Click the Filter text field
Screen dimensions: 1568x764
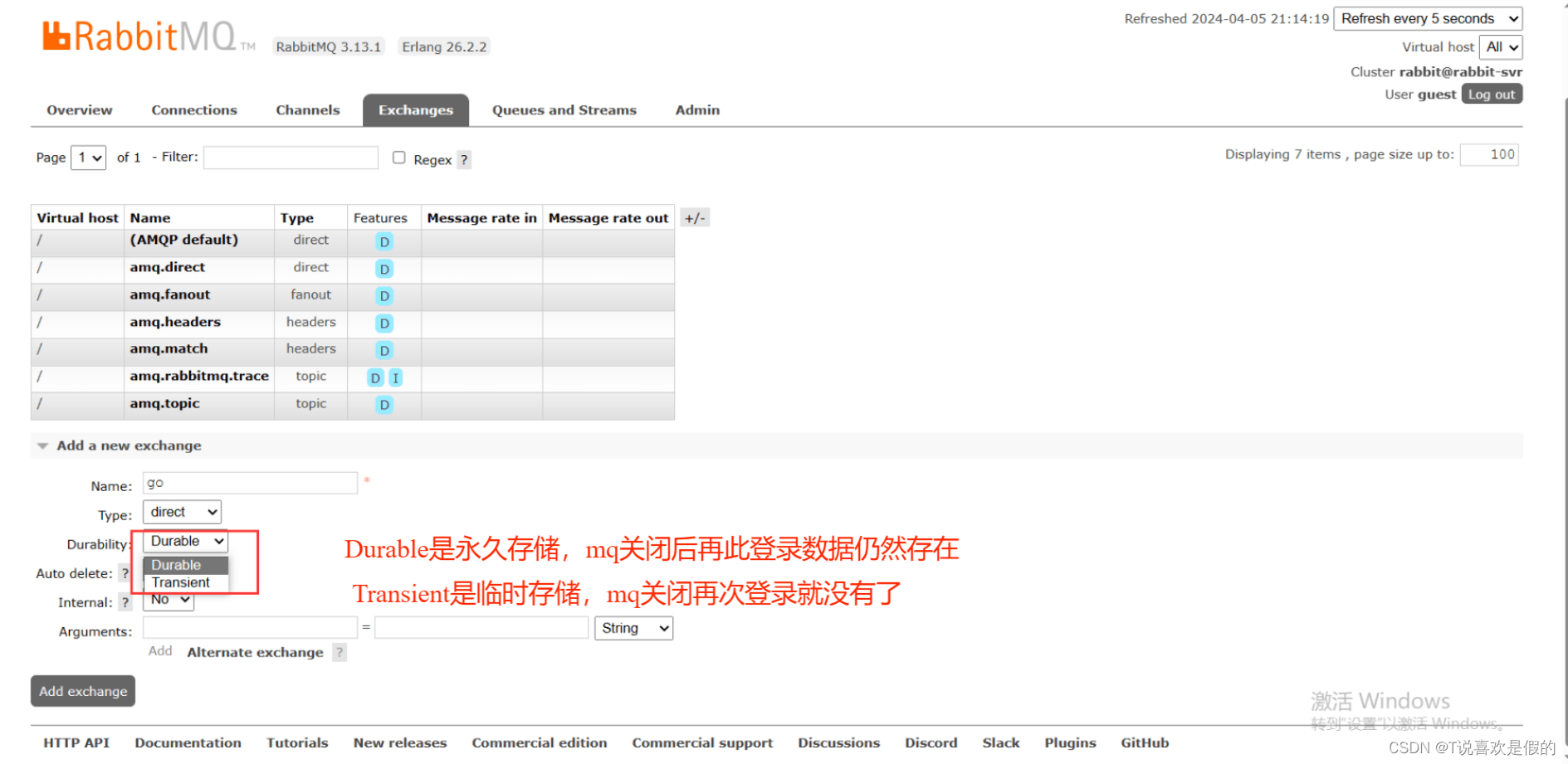(x=291, y=158)
